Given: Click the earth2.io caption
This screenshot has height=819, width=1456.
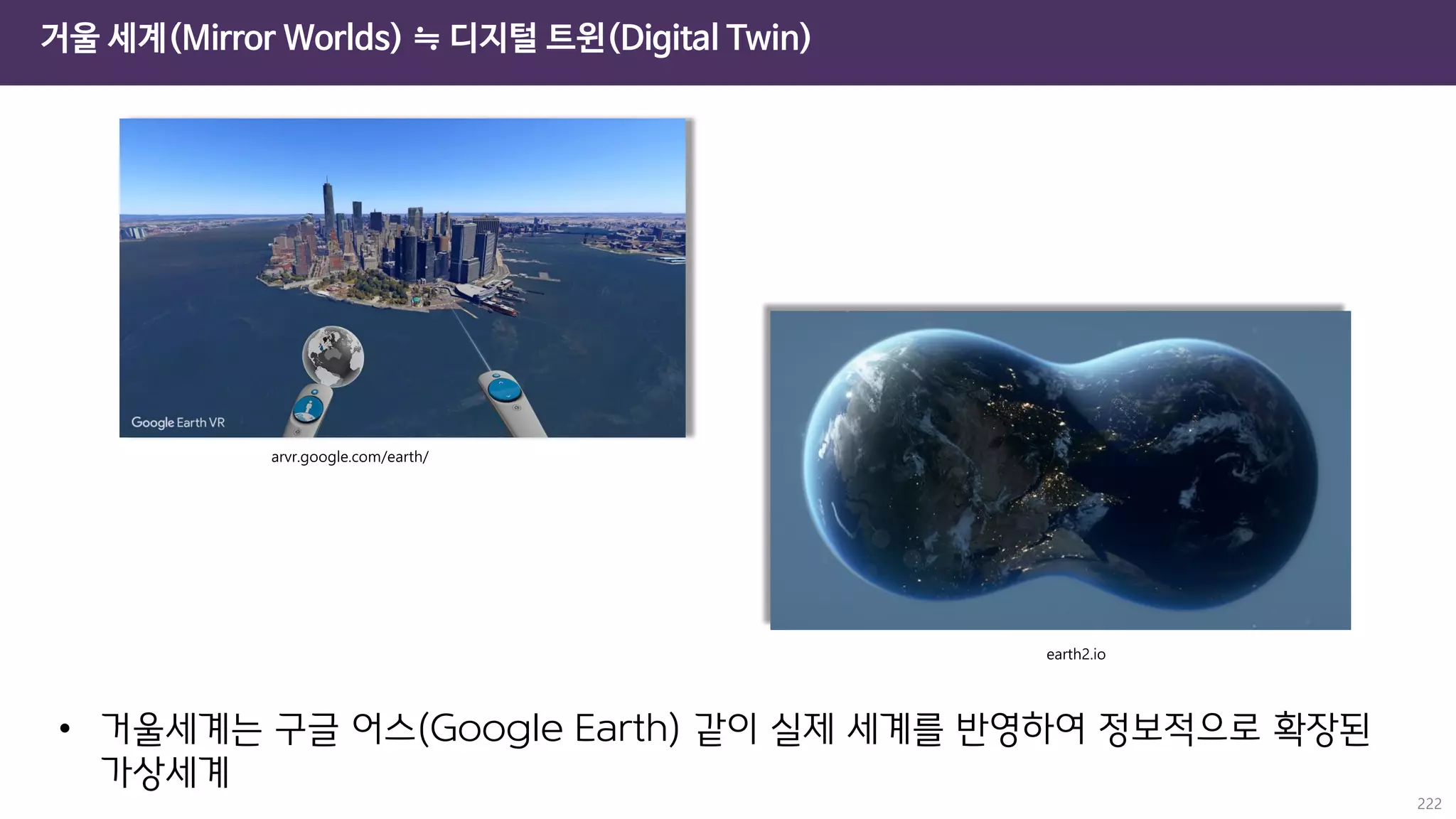Looking at the screenshot, I should [x=1076, y=655].
